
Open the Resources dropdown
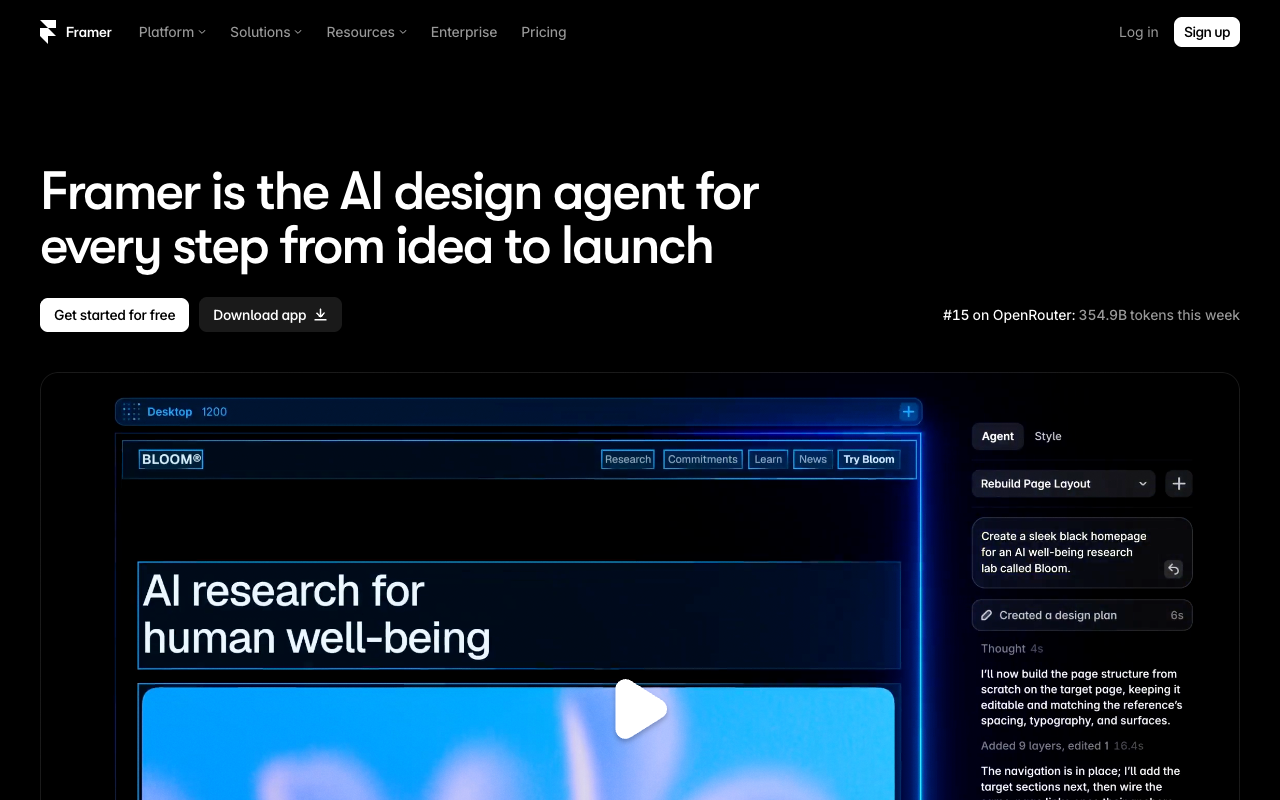click(x=366, y=32)
